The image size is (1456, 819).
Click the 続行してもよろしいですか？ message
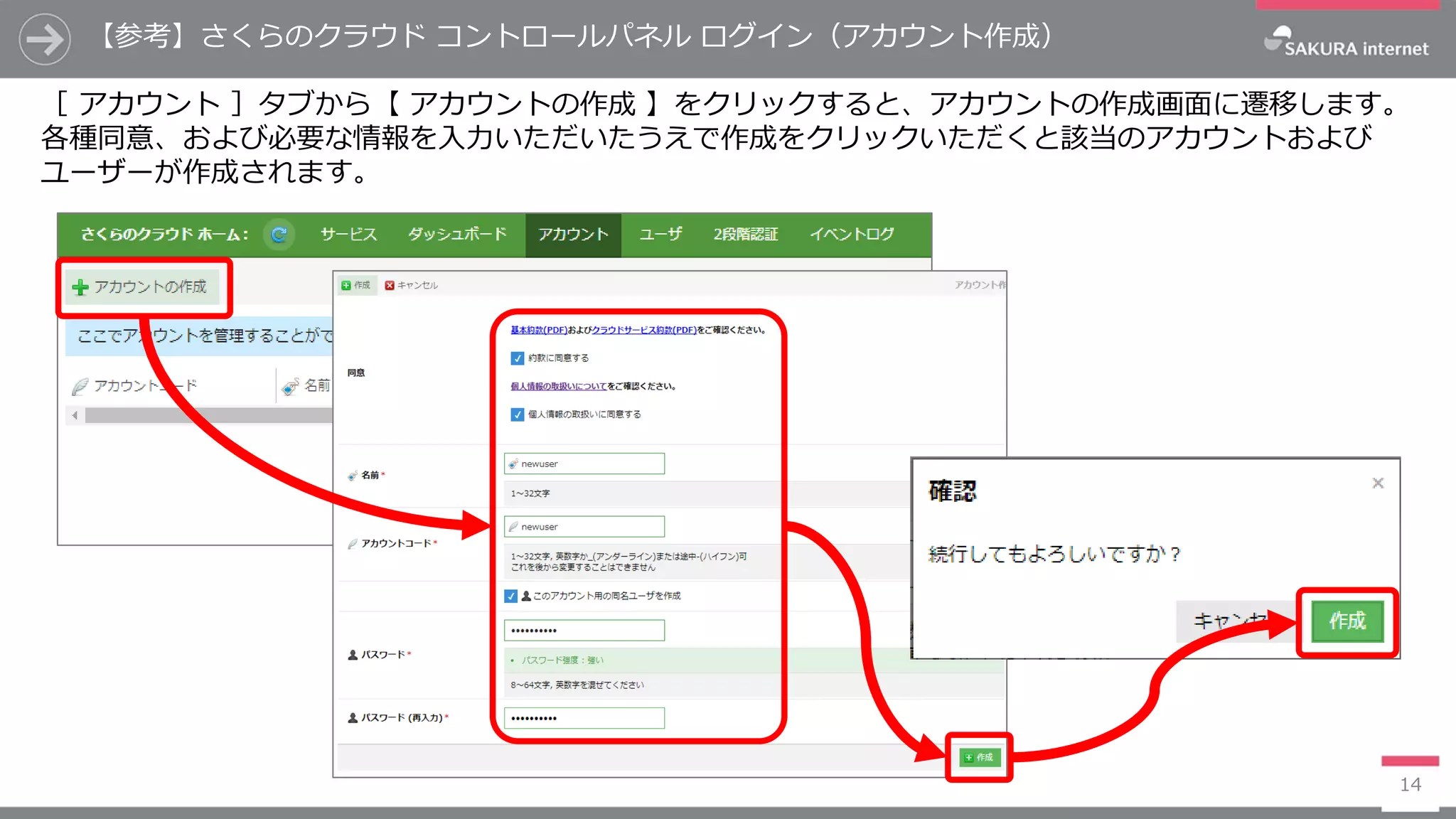pos(1055,554)
